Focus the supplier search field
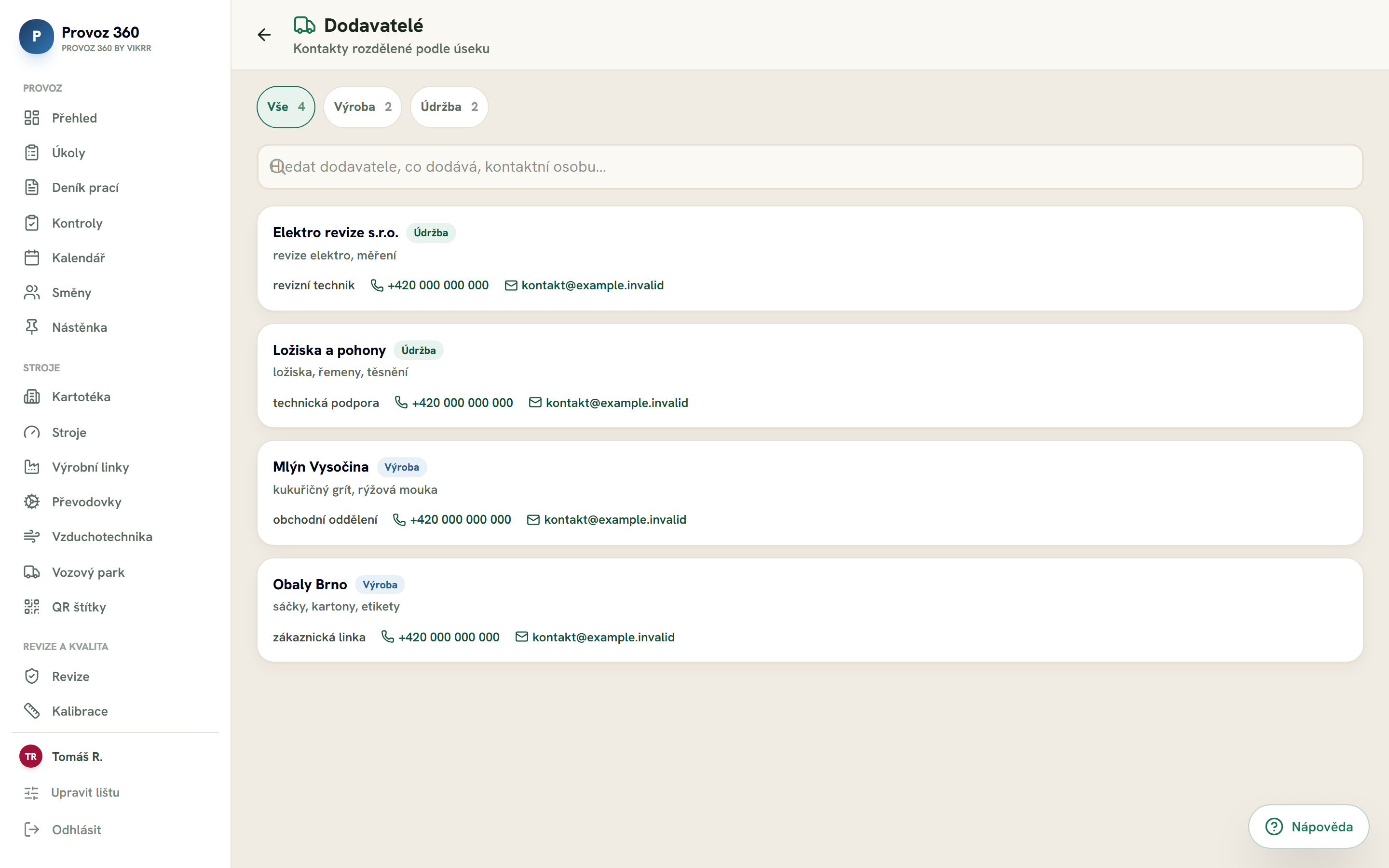Screen dimensions: 1389x868 coord(810,166)
